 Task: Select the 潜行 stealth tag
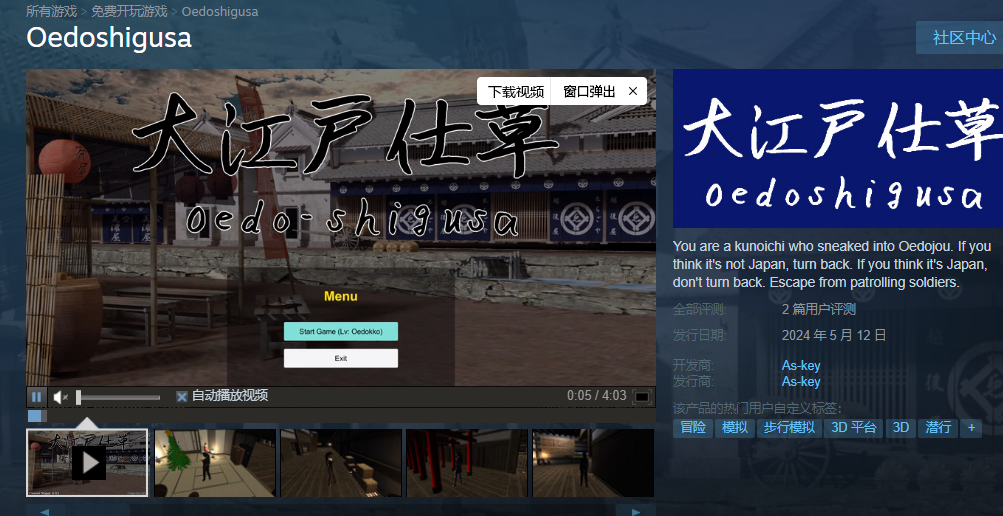click(938, 428)
